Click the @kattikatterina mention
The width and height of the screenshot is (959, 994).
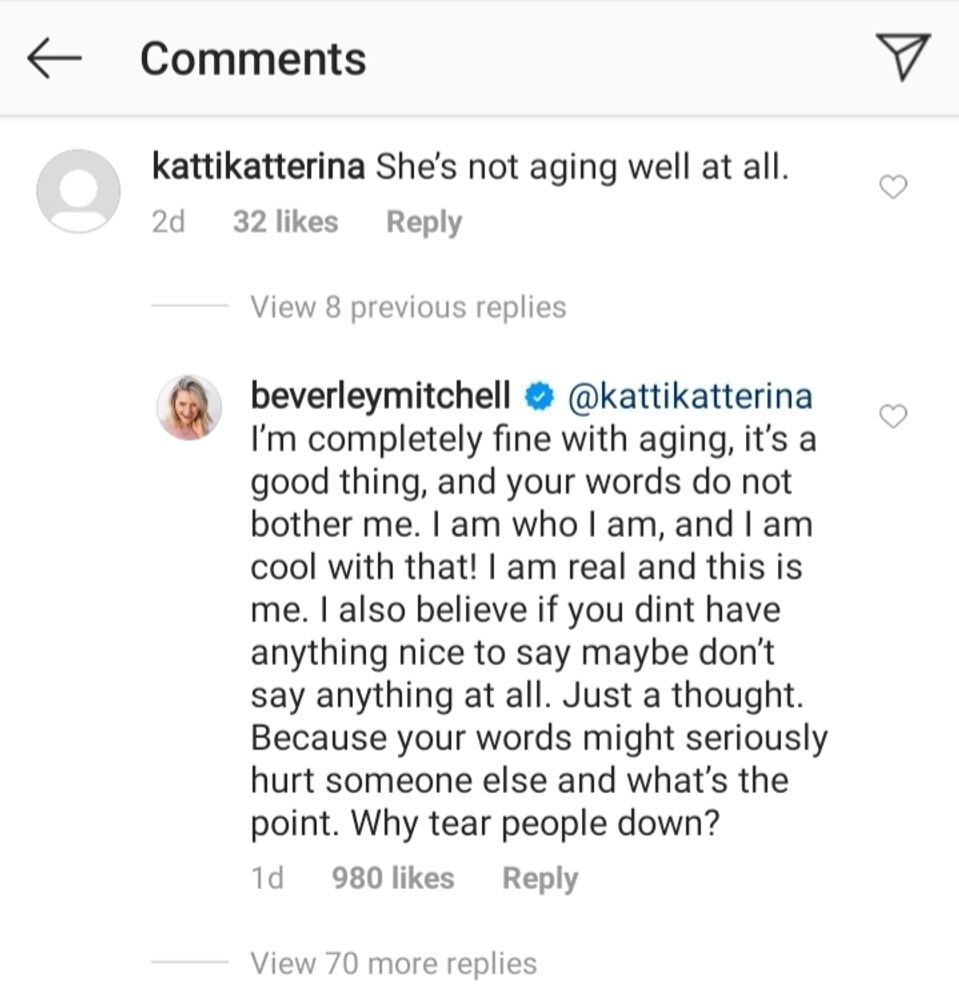(689, 396)
